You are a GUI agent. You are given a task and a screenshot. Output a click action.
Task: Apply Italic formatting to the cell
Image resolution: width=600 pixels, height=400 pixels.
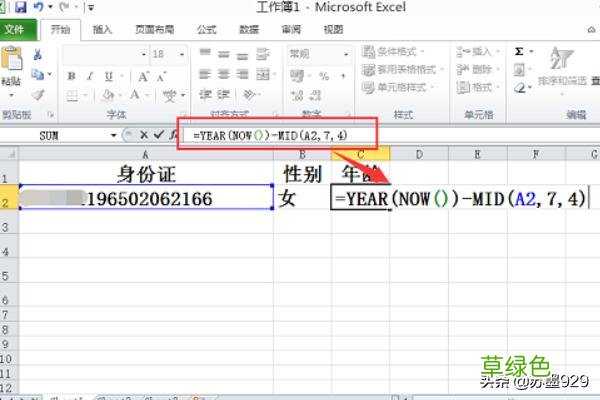tap(89, 75)
